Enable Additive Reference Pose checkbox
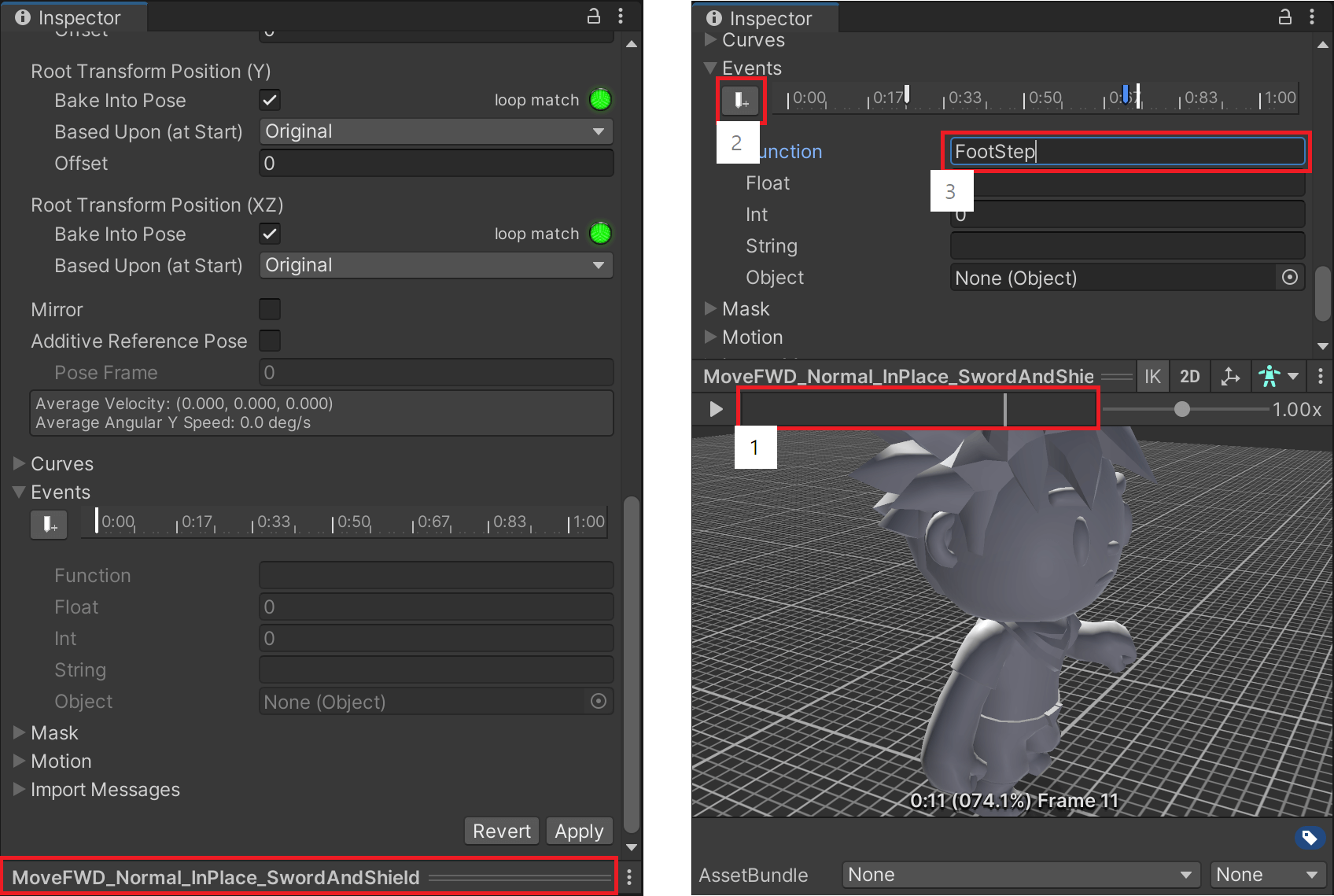This screenshot has height=896, width=1334. tap(270, 341)
